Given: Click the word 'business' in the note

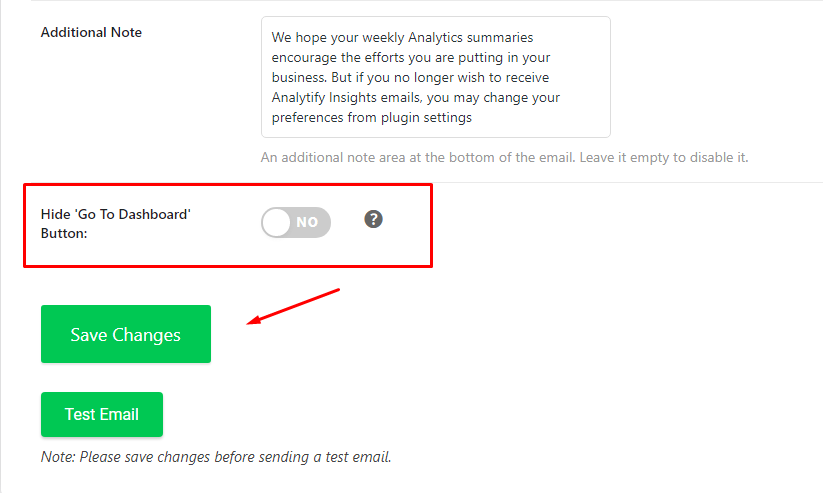Looking at the screenshot, I should pyautogui.click(x=299, y=77).
